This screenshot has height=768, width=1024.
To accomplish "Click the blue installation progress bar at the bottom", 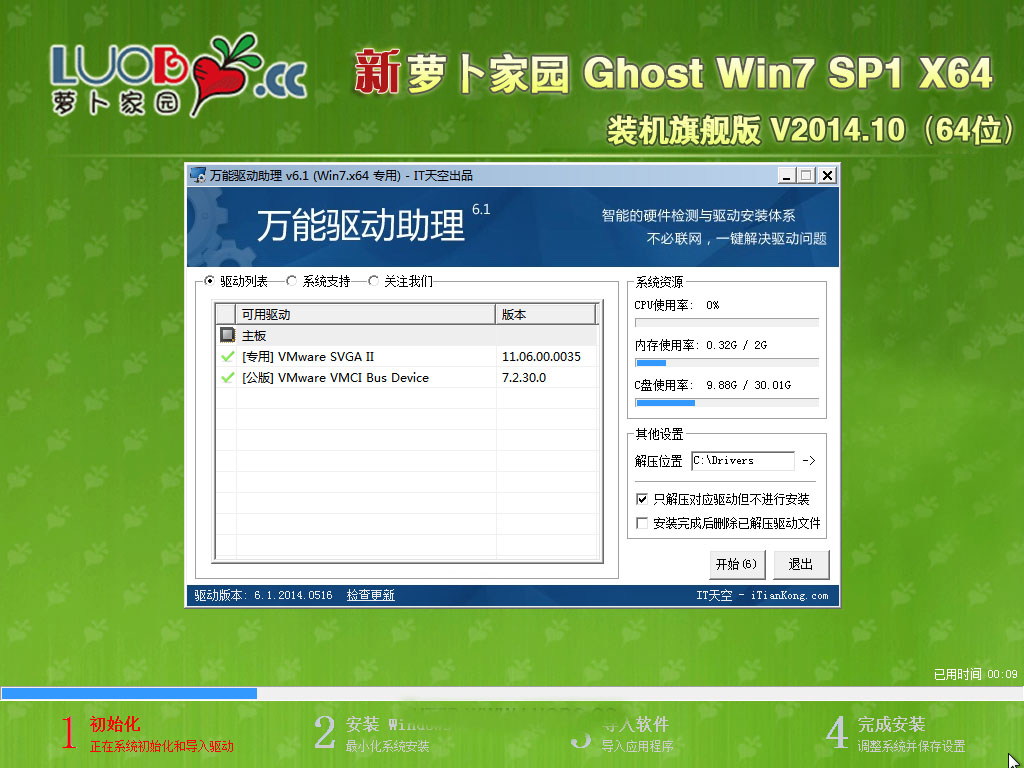I will tap(512, 693).
